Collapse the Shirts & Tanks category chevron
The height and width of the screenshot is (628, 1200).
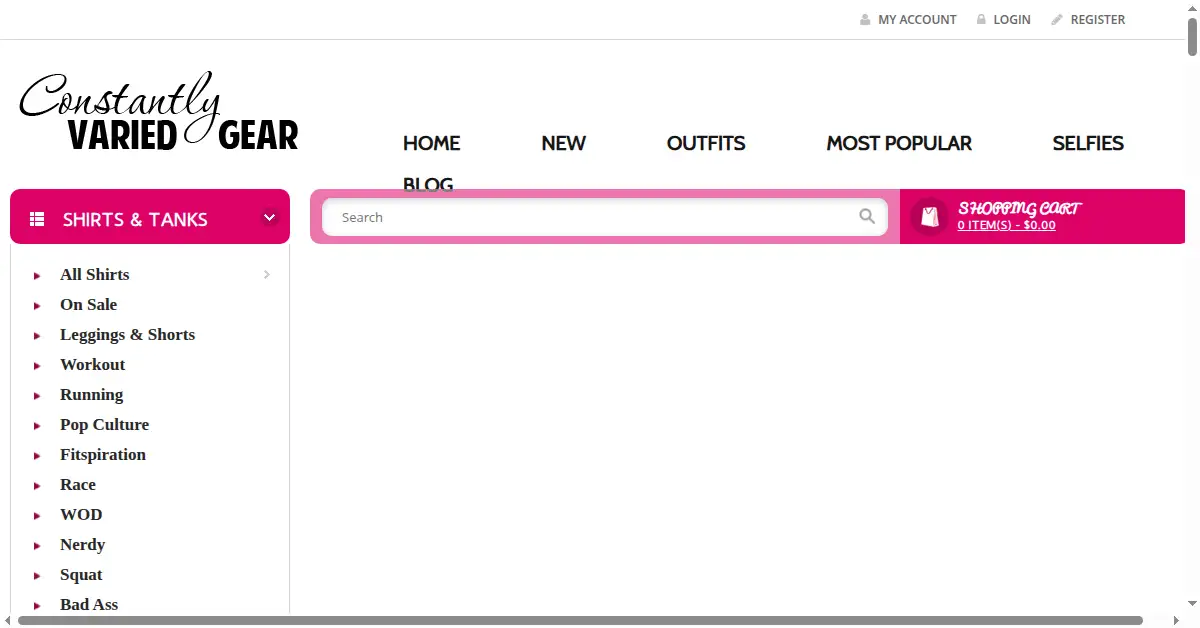coord(269,218)
